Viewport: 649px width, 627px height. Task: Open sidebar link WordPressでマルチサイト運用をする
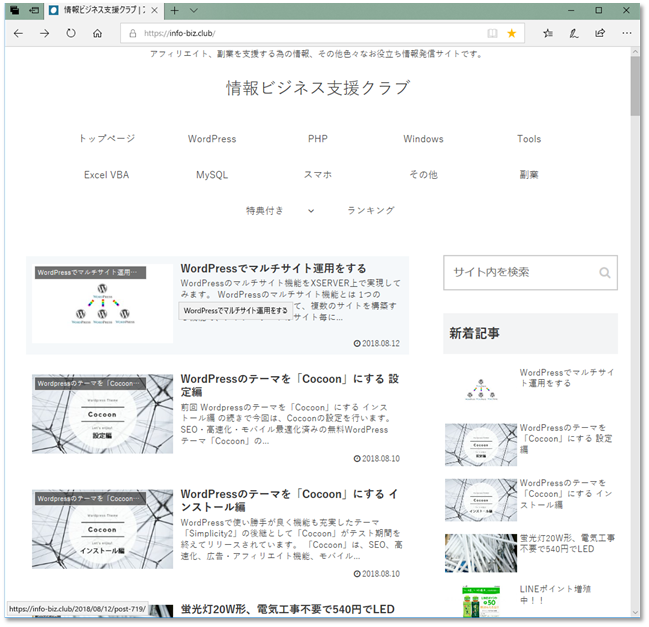pos(567,377)
